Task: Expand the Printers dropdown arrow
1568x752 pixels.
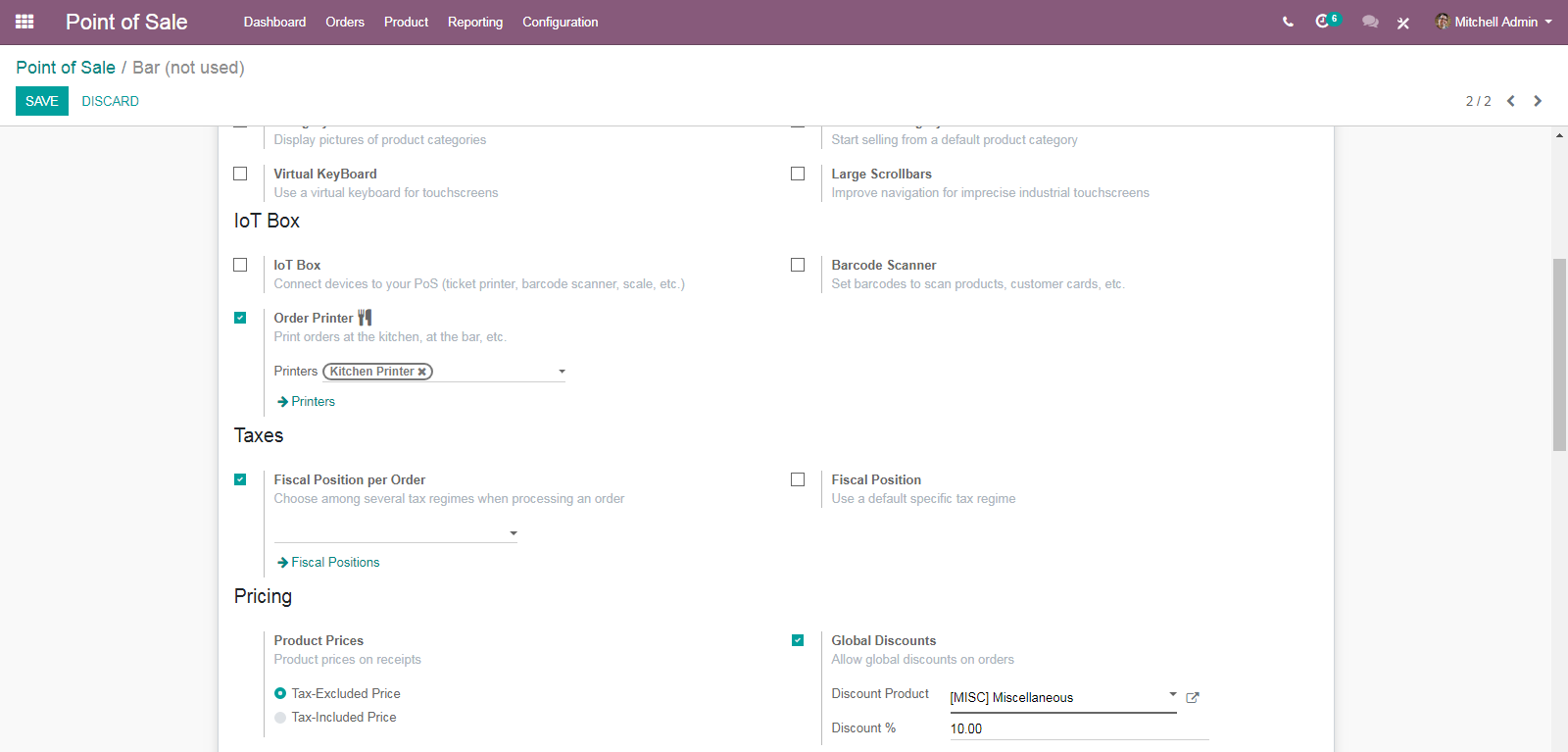Action: point(562,372)
